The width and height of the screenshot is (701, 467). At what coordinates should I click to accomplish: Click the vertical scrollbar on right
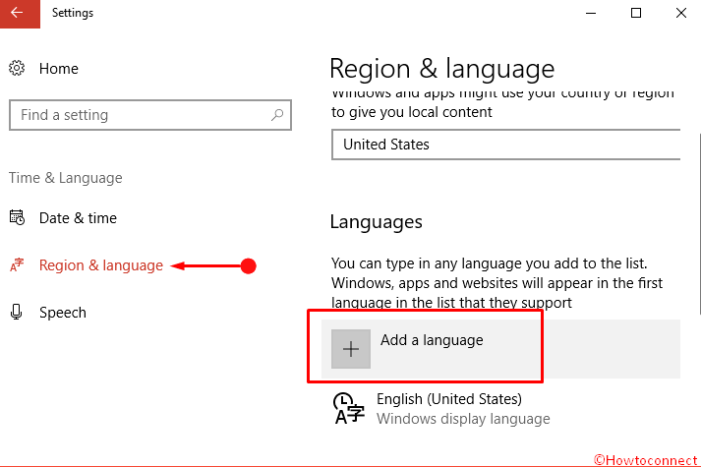[699, 223]
